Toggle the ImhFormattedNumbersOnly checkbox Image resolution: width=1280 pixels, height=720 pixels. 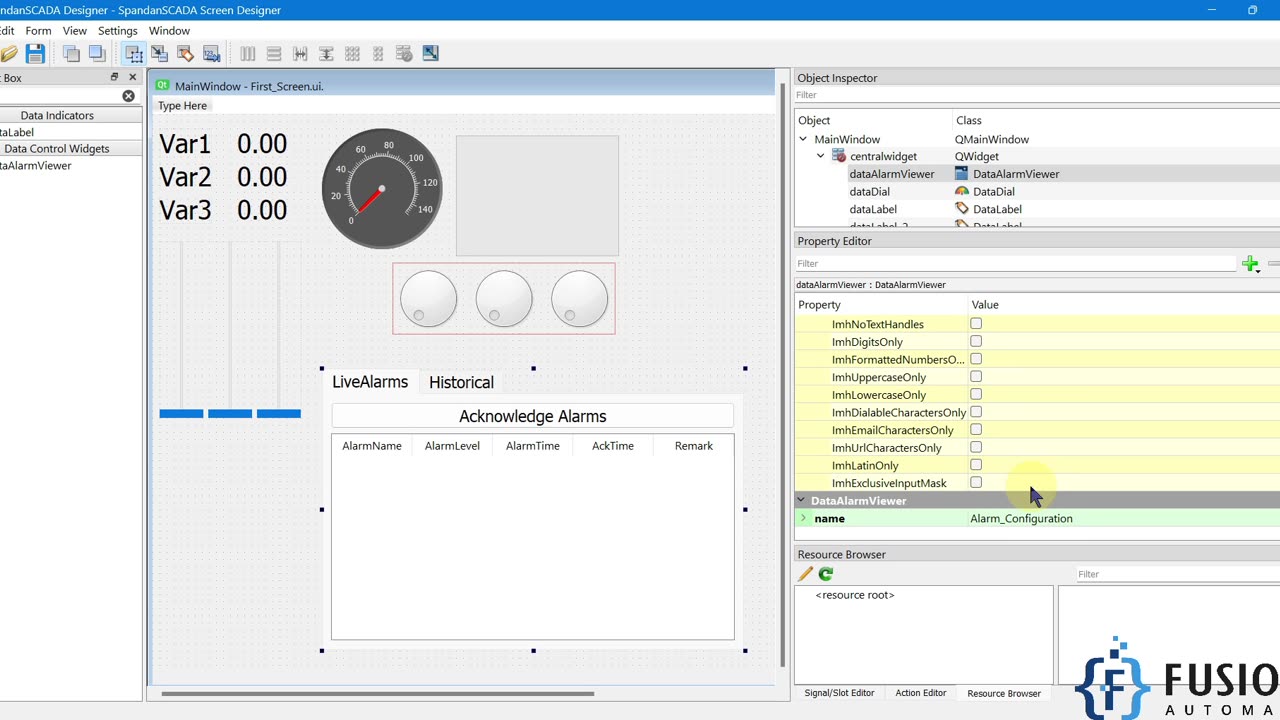[x=976, y=359]
